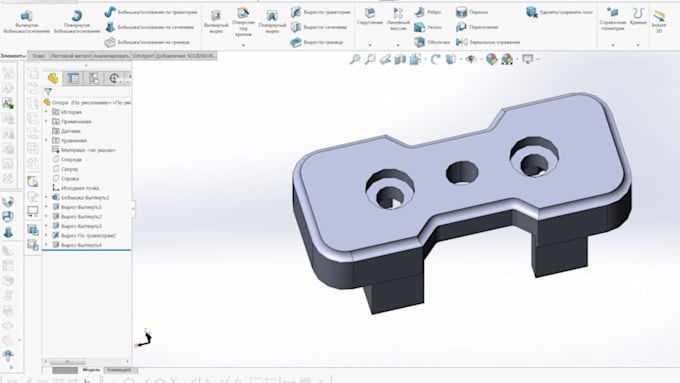The image size is (680, 383).
Task: Switch to the Элементы (Features) tab
Action: 13,56
